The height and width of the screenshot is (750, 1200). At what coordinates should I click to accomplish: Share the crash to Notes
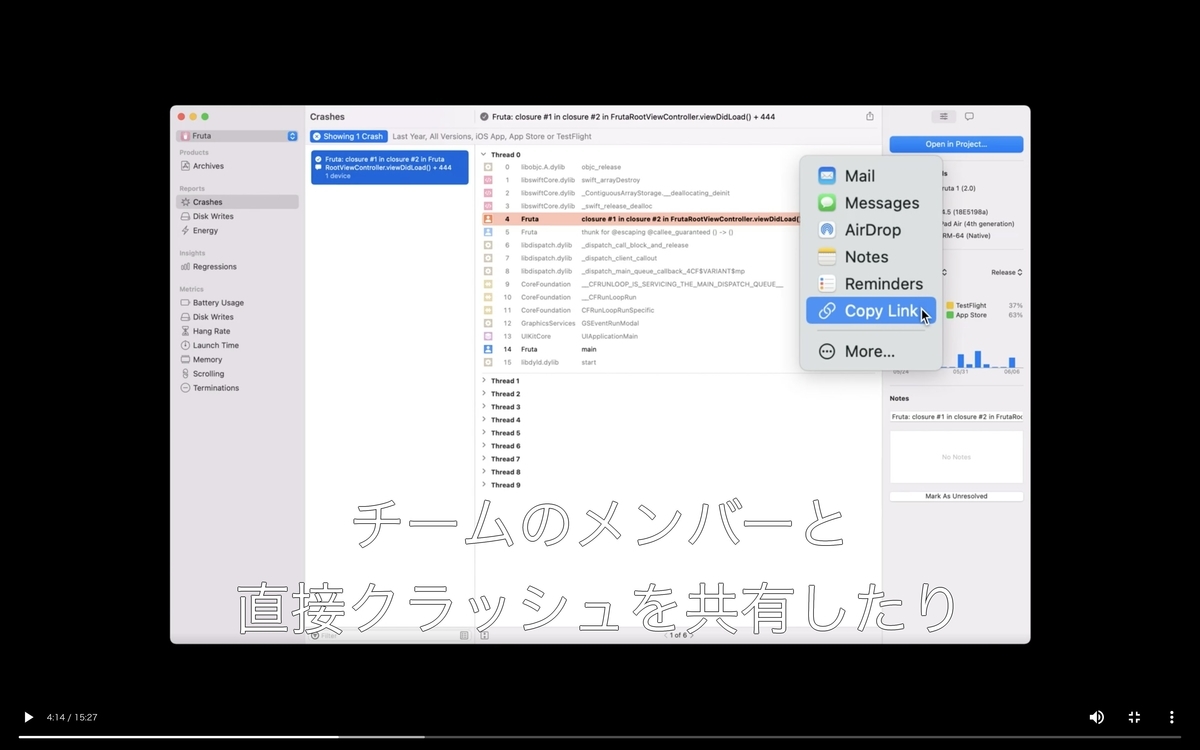870,257
